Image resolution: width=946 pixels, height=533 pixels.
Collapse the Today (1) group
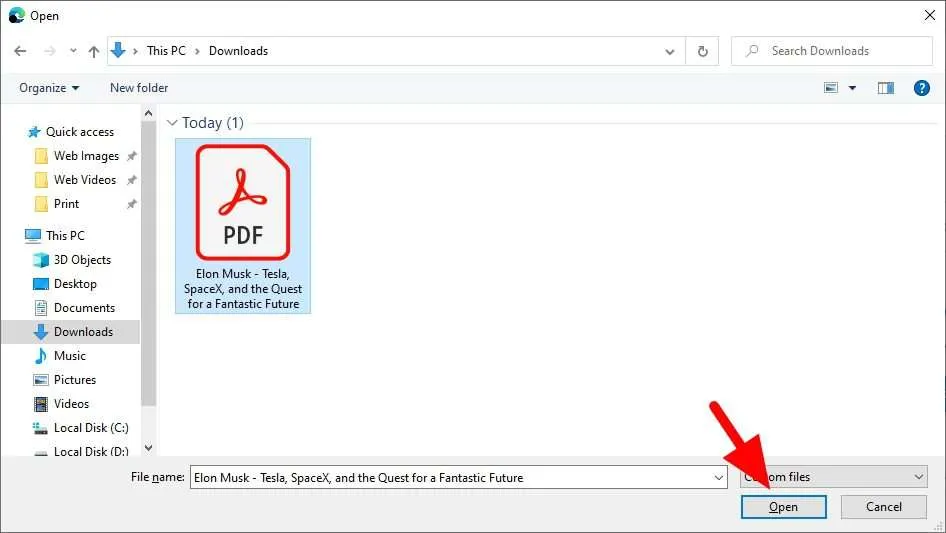pos(172,123)
